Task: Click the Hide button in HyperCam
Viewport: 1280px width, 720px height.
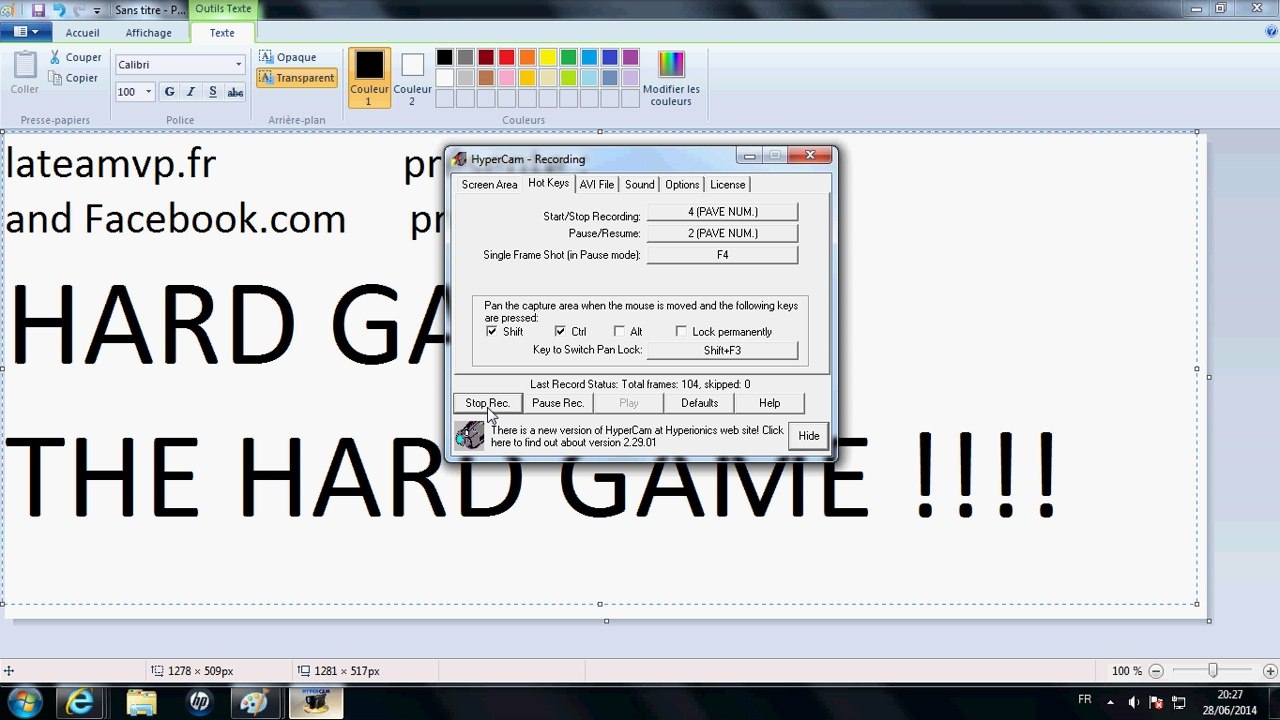Action: click(x=809, y=436)
